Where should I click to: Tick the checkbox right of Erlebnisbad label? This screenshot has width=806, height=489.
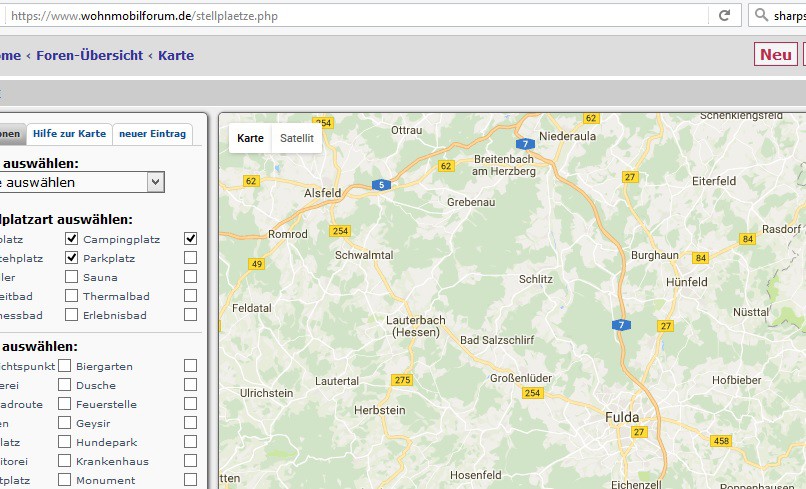(191, 315)
